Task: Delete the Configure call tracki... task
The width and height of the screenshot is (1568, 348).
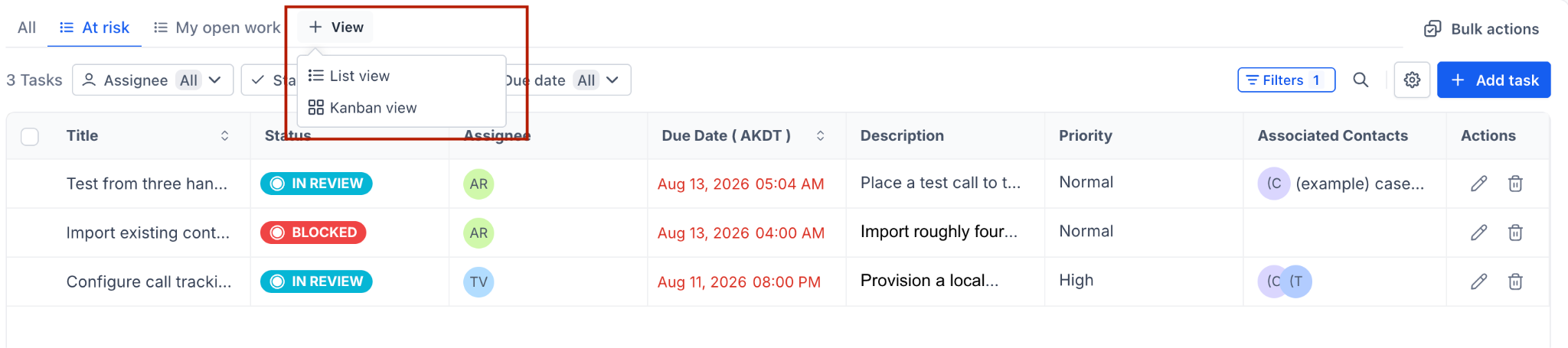Action: coord(1515,281)
